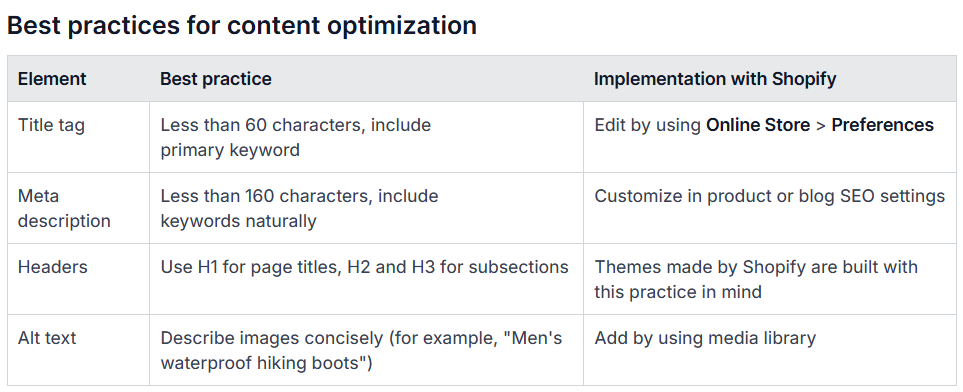The height and width of the screenshot is (392, 963).
Task: Click the 'Use H1 for page titles' cell
Action: [367, 279]
